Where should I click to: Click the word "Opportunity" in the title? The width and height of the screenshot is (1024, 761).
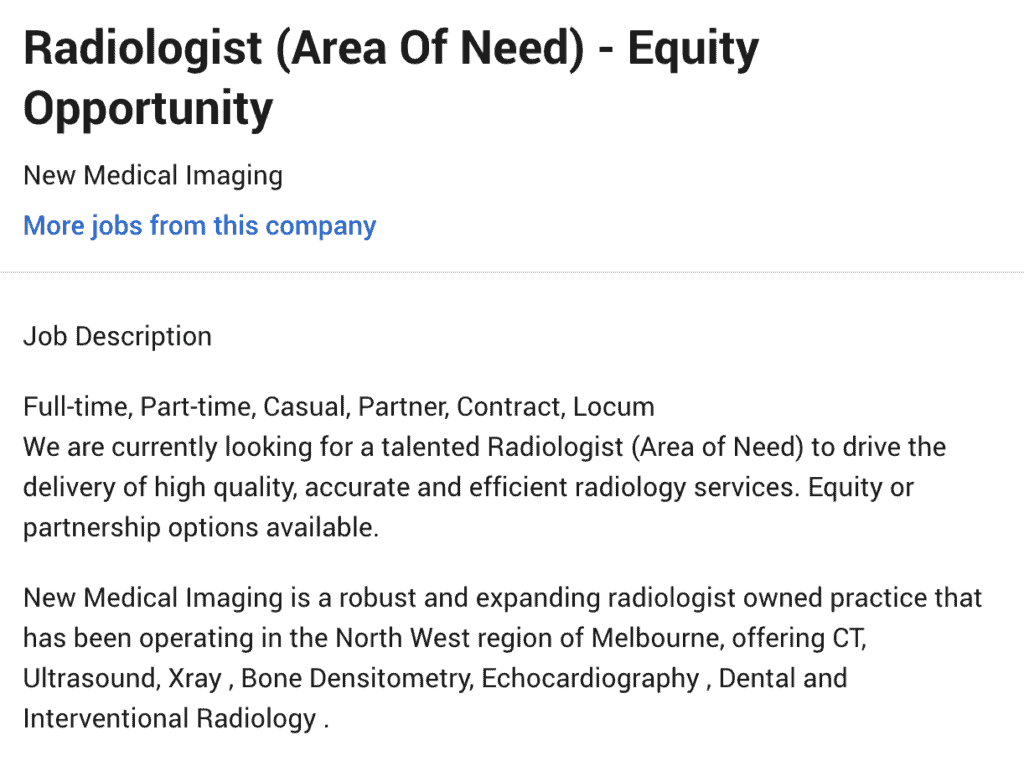click(x=148, y=108)
